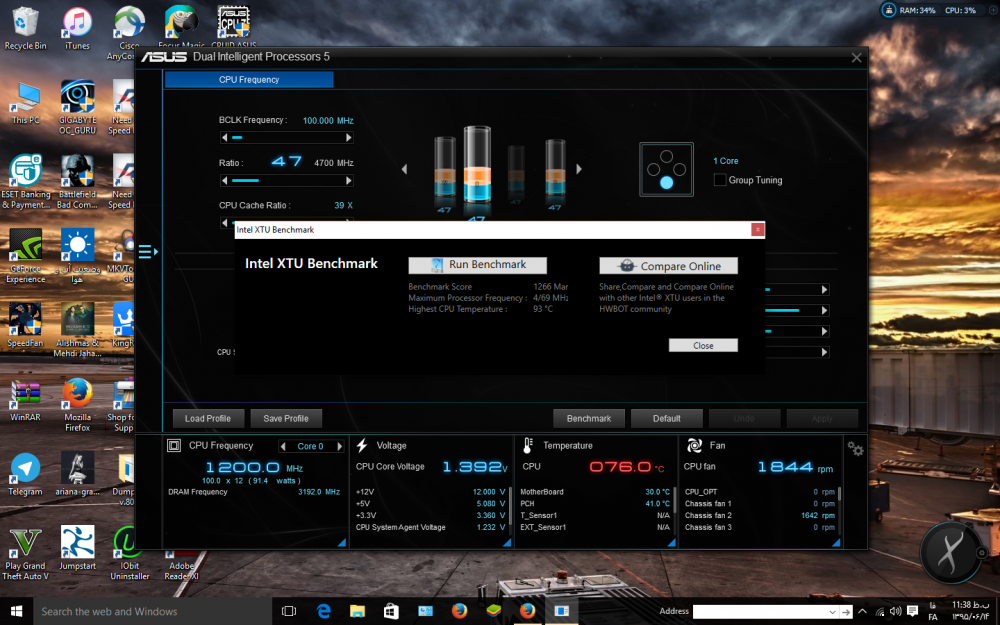The height and width of the screenshot is (625, 1000).
Task: Open WinRAR desktop shortcut
Action: [x=26, y=400]
